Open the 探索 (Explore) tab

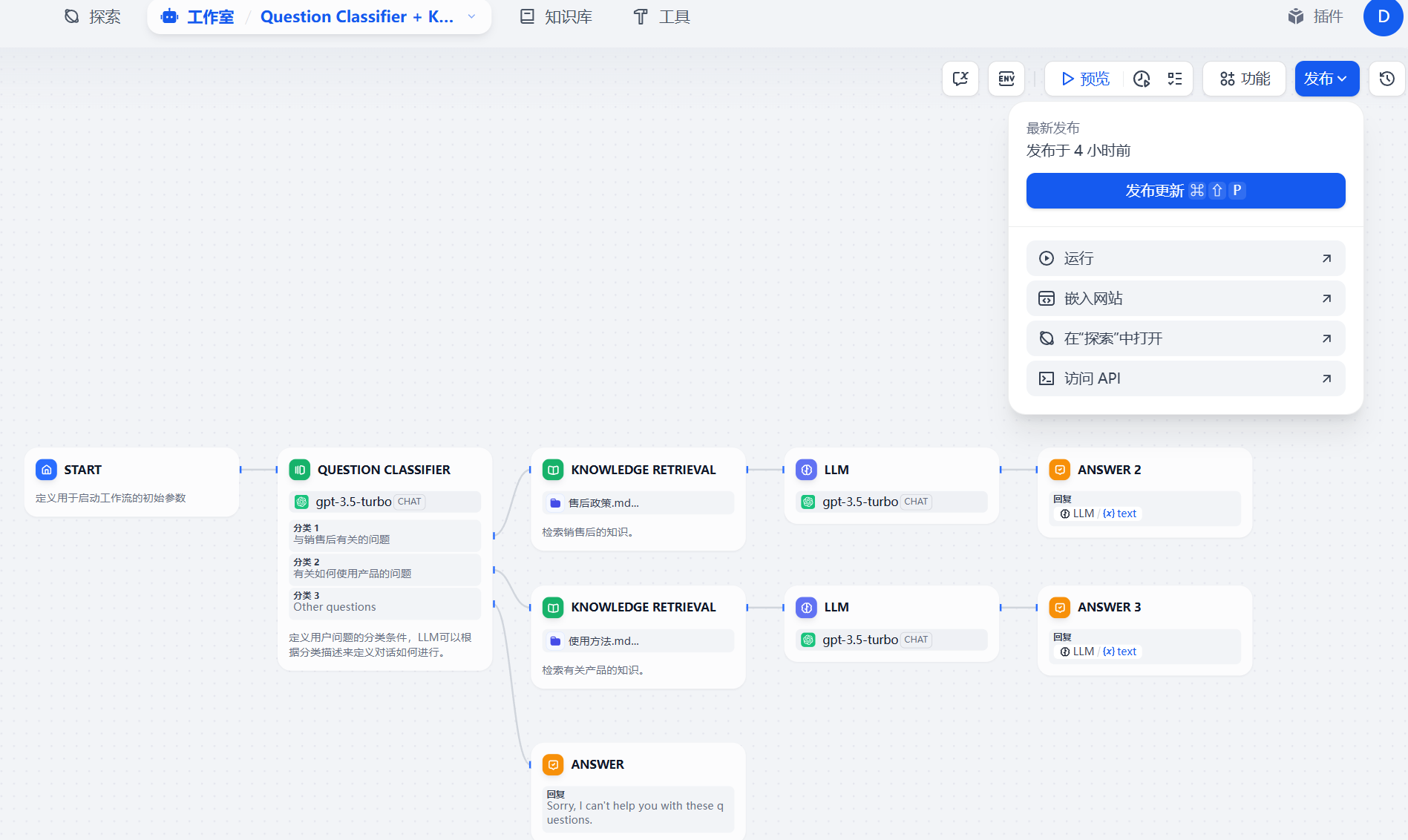92,16
